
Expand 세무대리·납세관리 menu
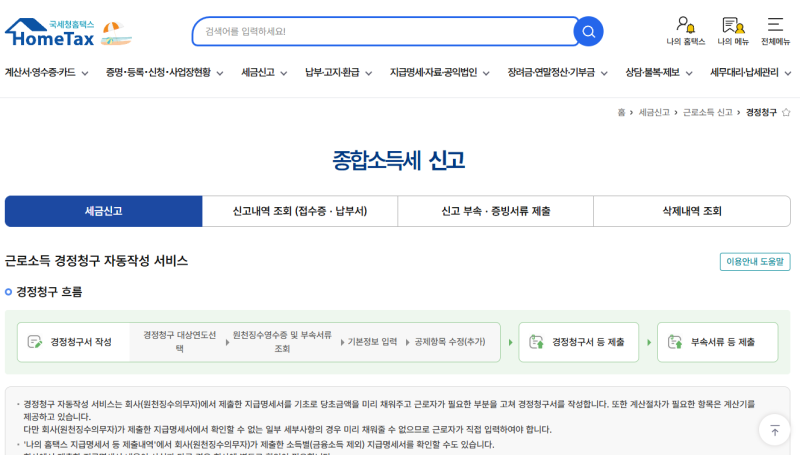(x=751, y=73)
